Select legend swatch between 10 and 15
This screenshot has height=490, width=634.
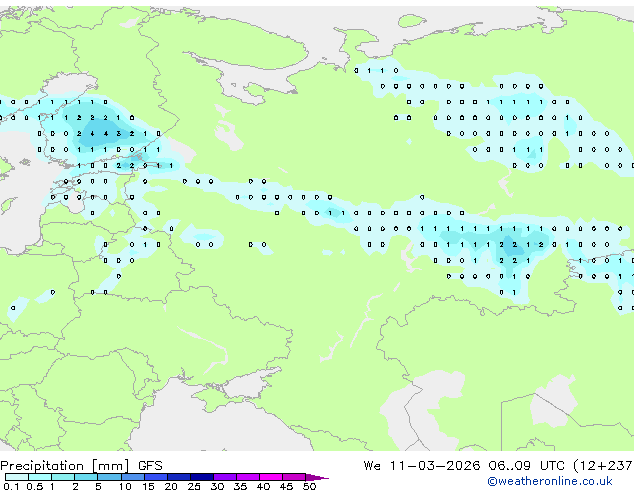pyautogui.click(x=133, y=477)
